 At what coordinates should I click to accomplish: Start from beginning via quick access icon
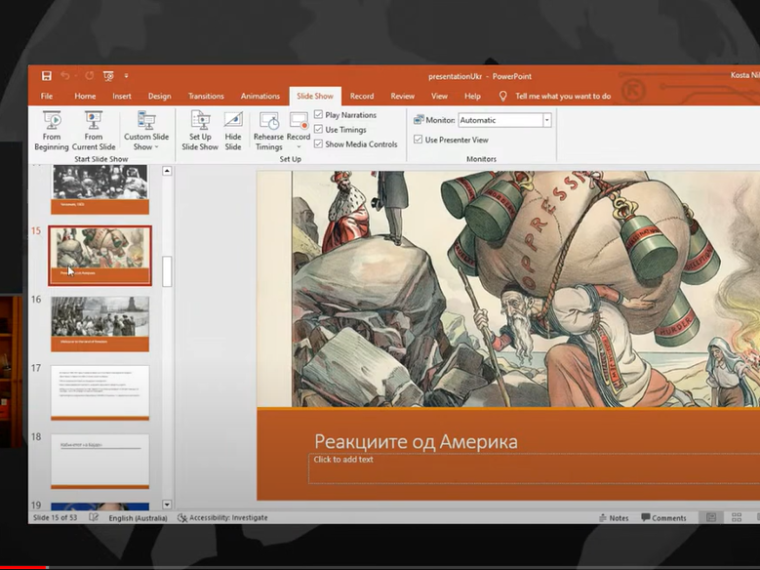[x=109, y=76]
